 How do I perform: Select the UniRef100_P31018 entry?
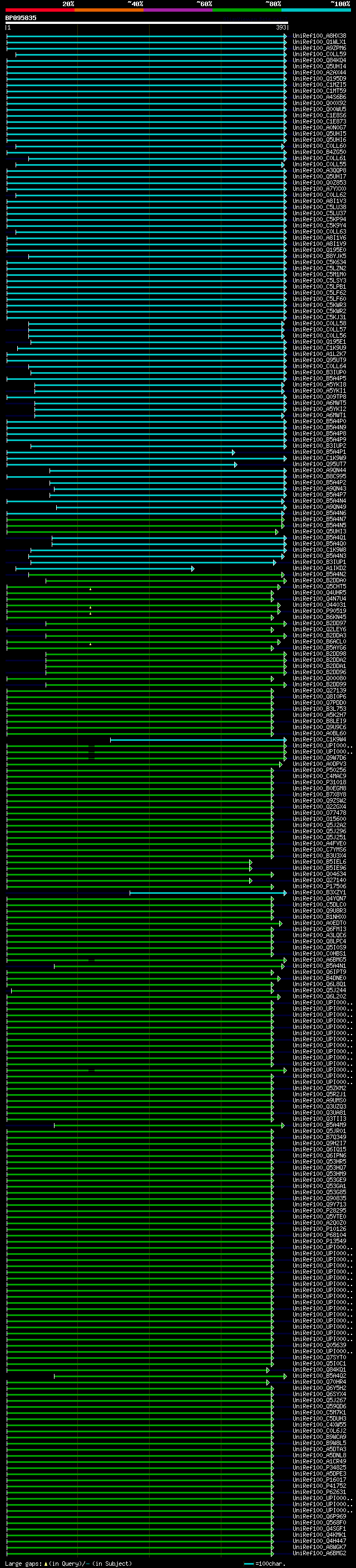(319, 782)
